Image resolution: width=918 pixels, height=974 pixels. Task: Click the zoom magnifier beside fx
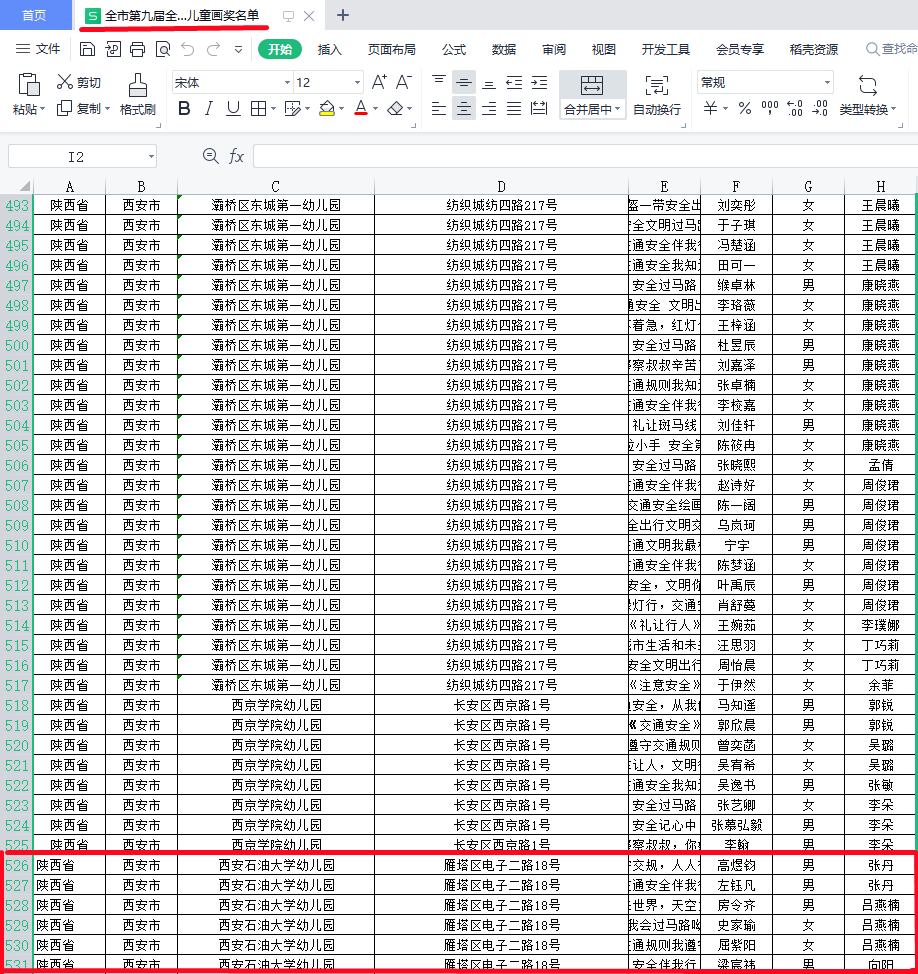[211, 156]
